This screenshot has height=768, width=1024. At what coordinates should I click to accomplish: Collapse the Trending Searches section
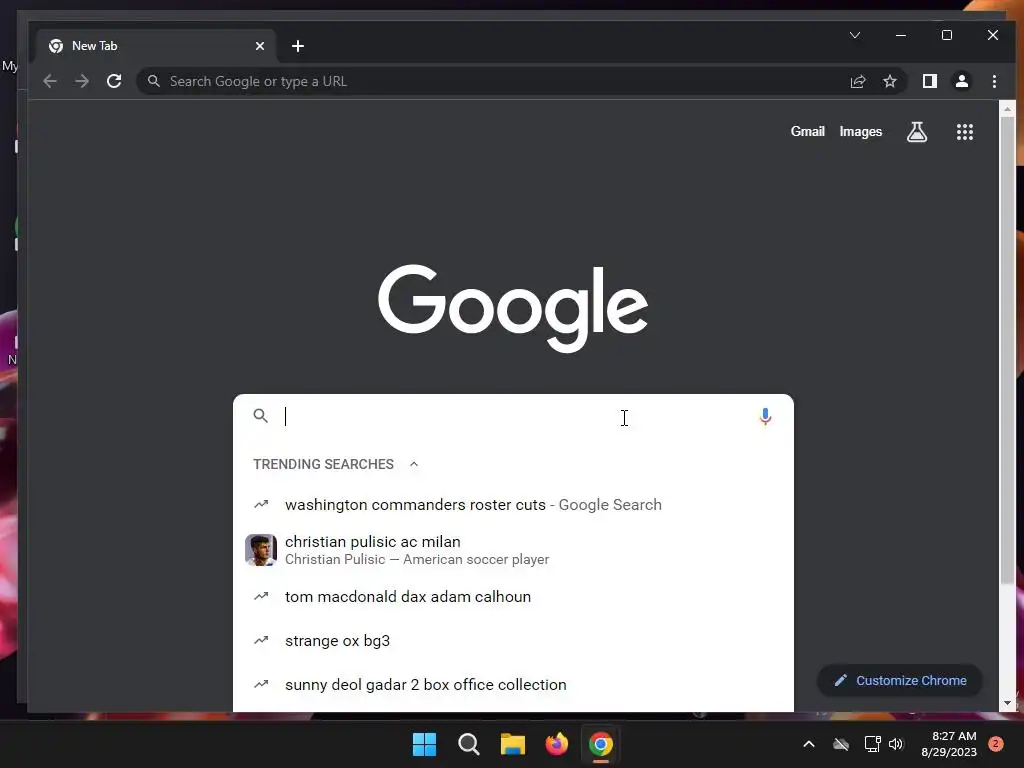point(413,464)
